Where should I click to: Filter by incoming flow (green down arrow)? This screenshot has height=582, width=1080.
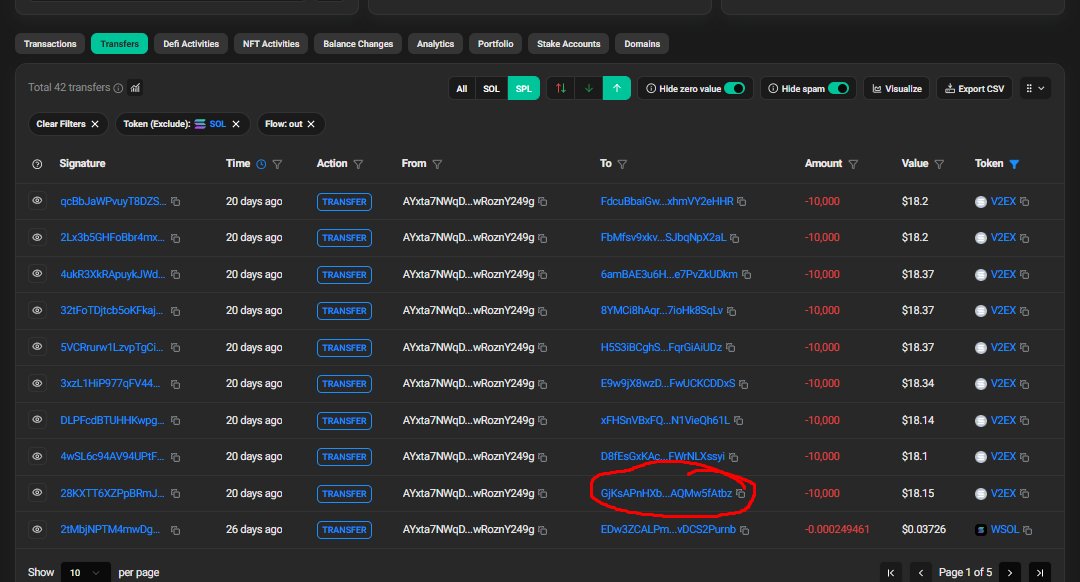click(x=589, y=88)
